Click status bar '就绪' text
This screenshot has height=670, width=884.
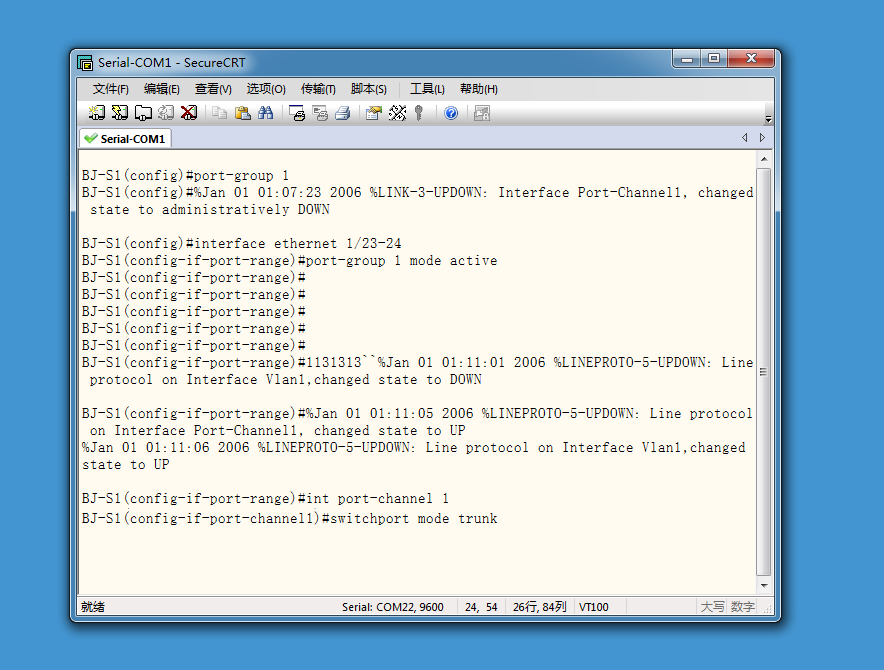click(93, 607)
